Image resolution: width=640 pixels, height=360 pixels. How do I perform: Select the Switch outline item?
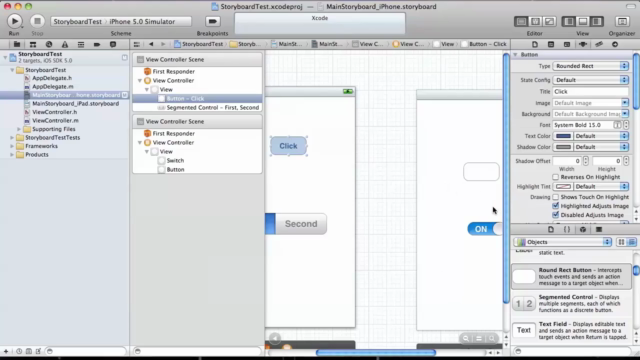pyautogui.click(x=175, y=161)
